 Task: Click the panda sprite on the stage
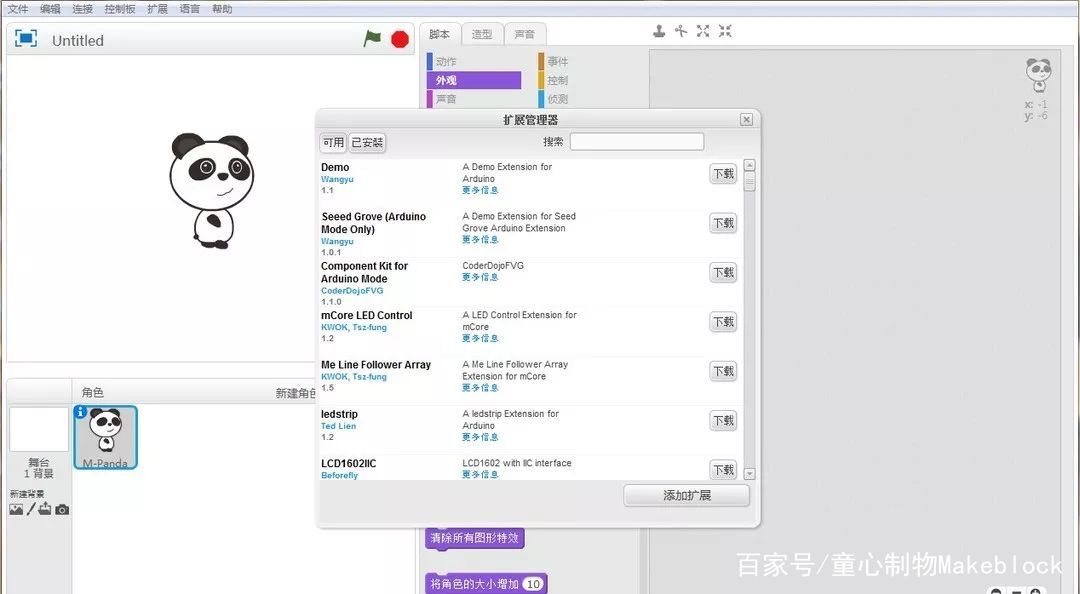(x=211, y=191)
